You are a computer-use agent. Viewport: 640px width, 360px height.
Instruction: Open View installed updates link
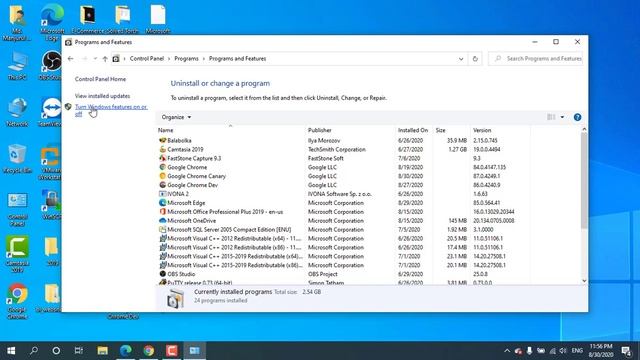[x=102, y=96]
